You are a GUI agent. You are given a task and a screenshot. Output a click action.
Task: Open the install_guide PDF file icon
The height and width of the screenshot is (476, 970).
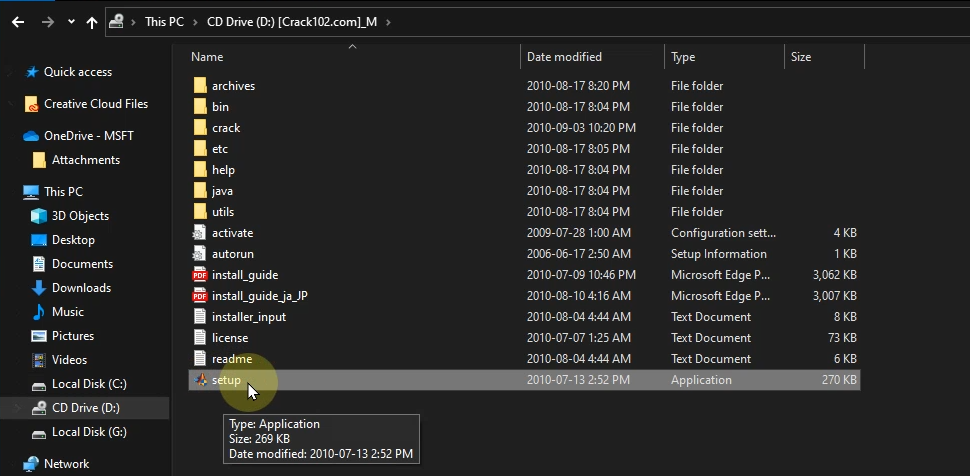[x=200, y=275]
